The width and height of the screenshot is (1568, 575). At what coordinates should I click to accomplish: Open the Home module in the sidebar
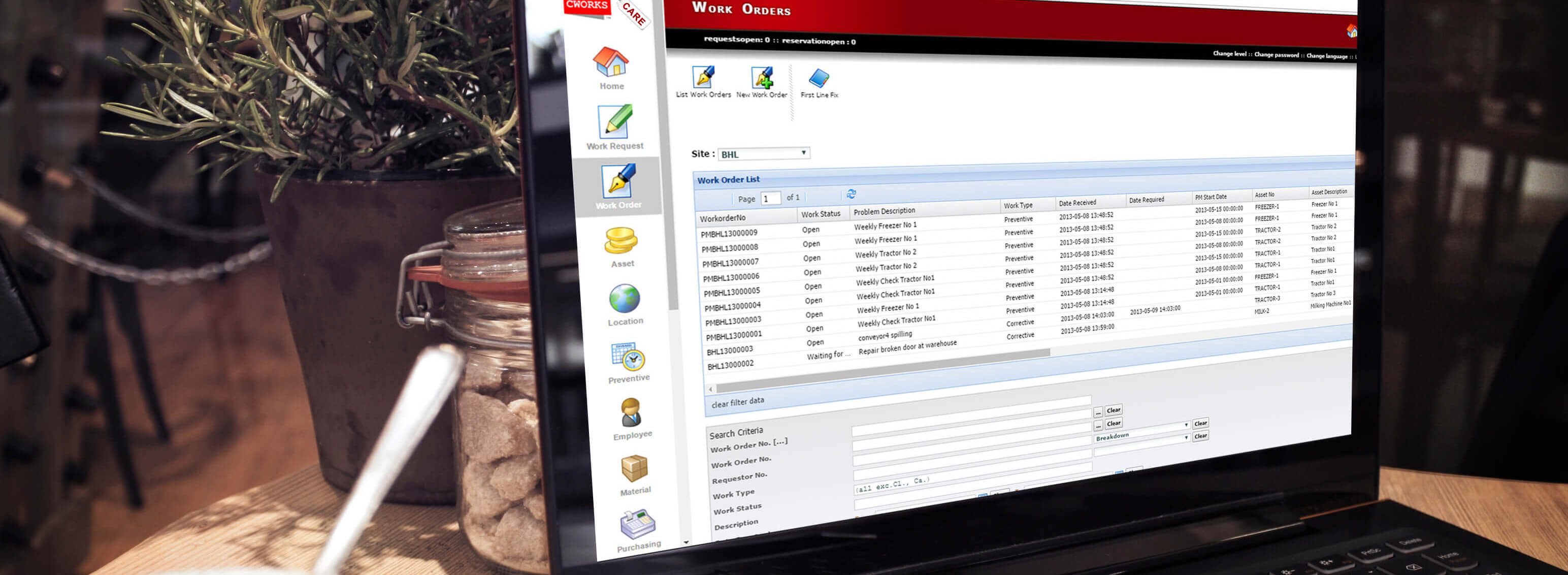[610, 68]
